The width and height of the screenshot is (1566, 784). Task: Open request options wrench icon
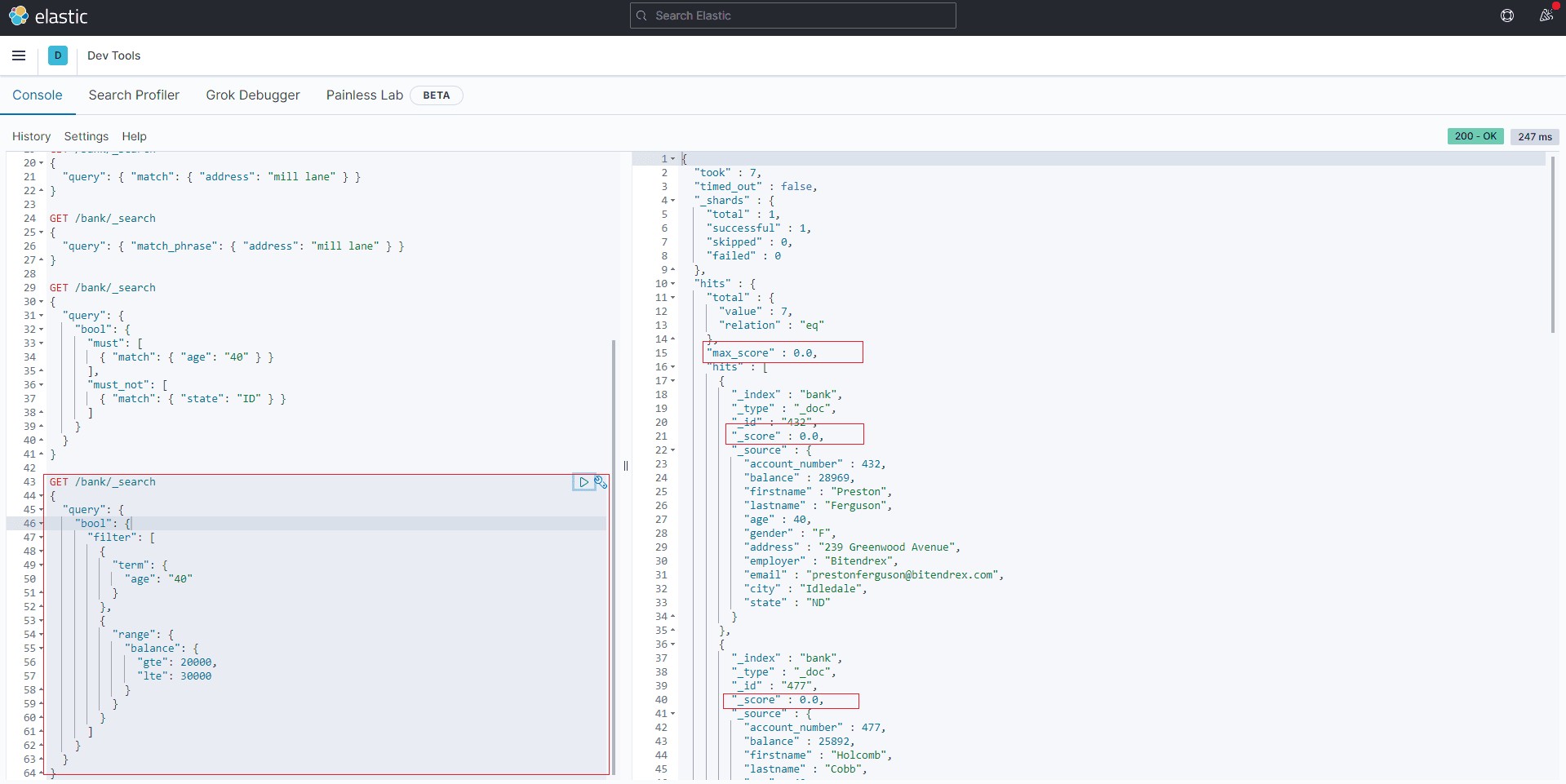click(601, 482)
